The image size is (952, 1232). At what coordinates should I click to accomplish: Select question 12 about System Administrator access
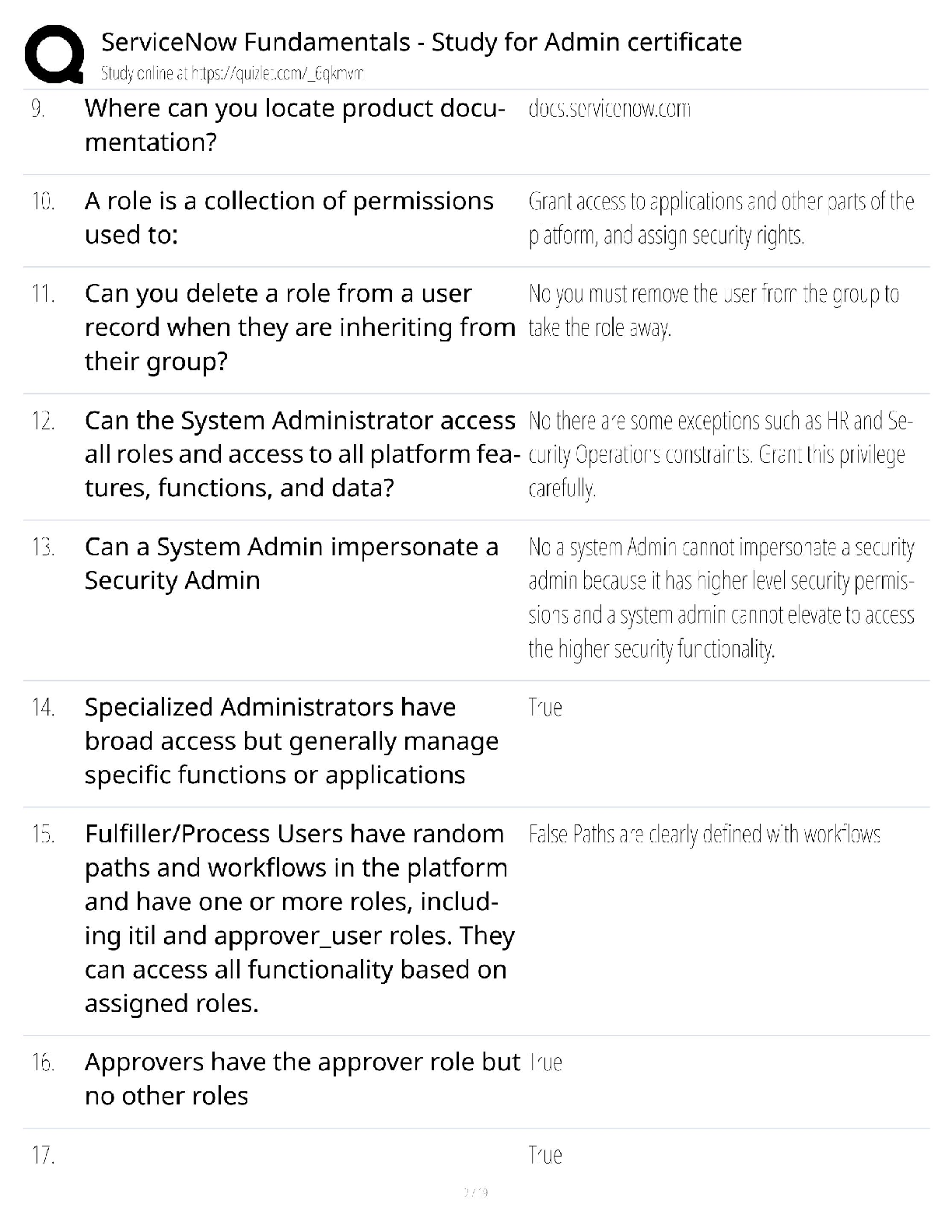coord(300,453)
